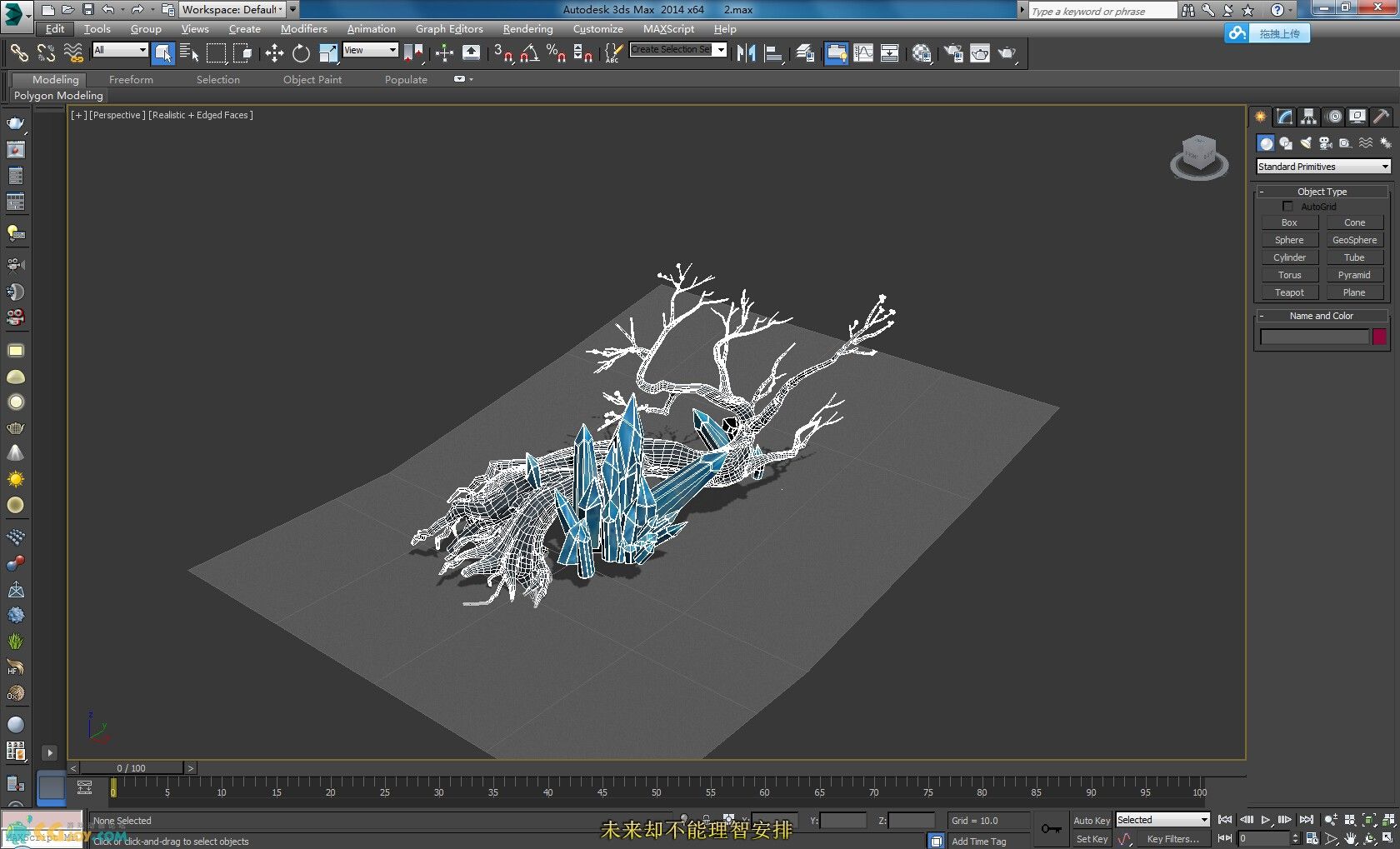Select the Lights category in Create panel

[1306, 143]
